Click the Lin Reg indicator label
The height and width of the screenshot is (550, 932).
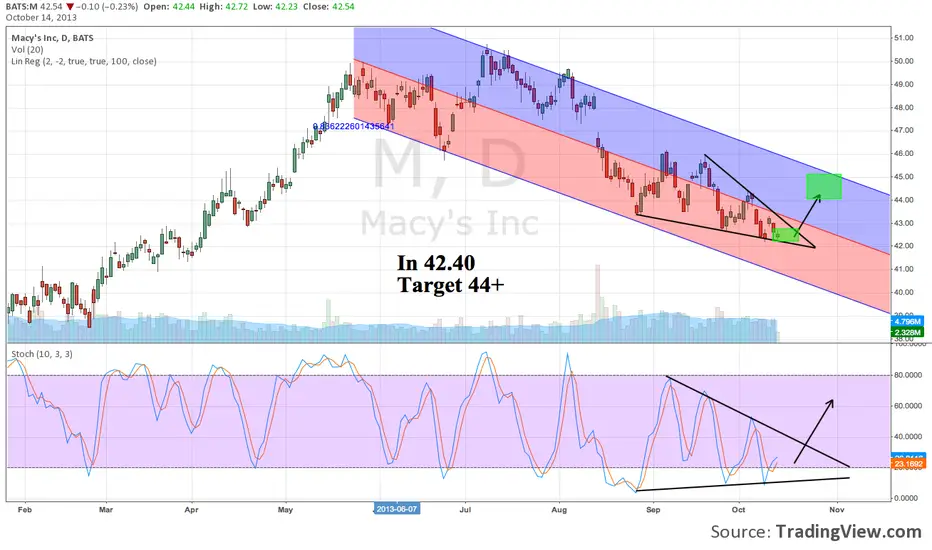click(x=84, y=61)
